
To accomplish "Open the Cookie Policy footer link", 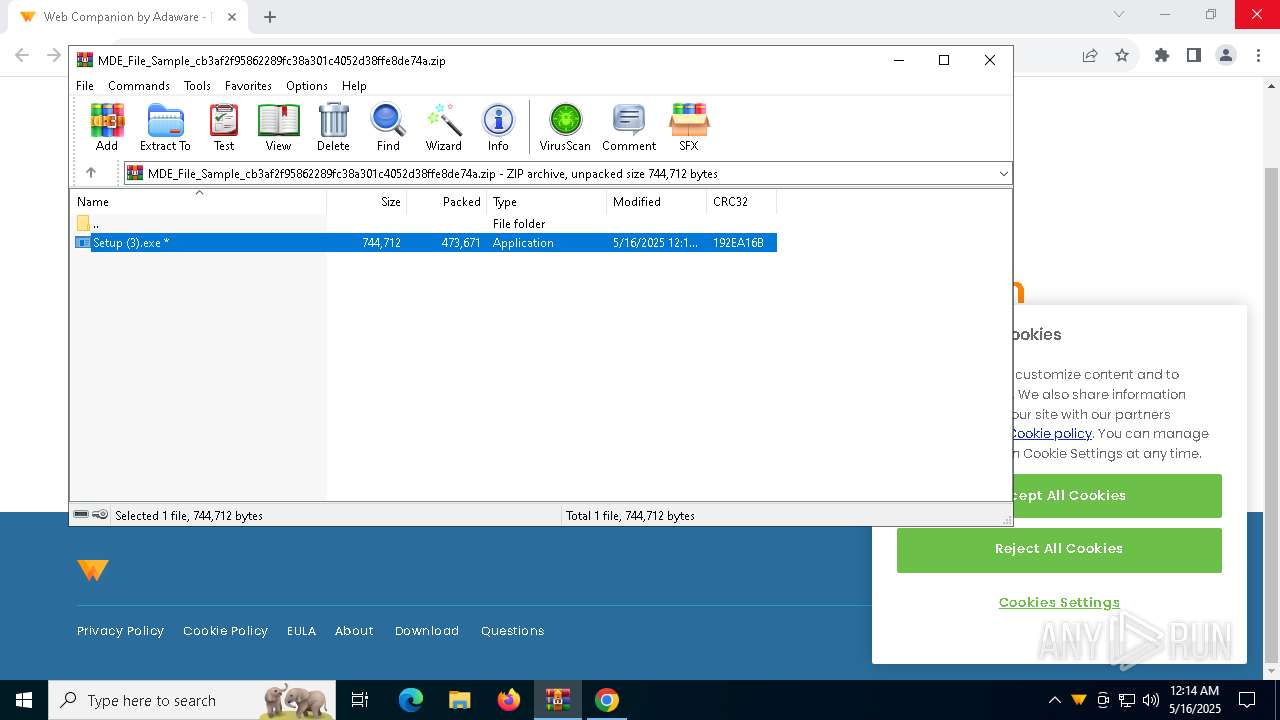I will (x=225, y=631).
